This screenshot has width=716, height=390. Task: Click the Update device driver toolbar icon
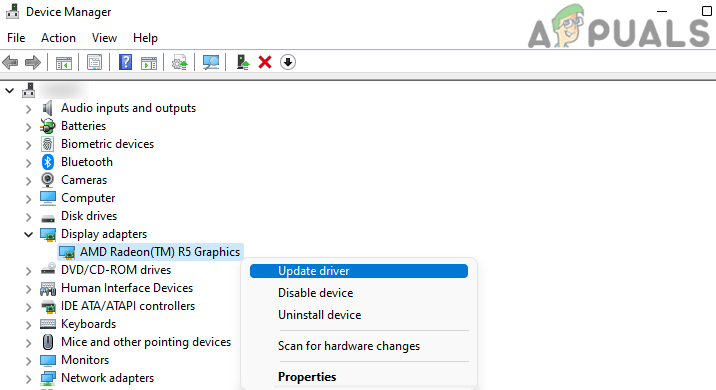click(243, 62)
